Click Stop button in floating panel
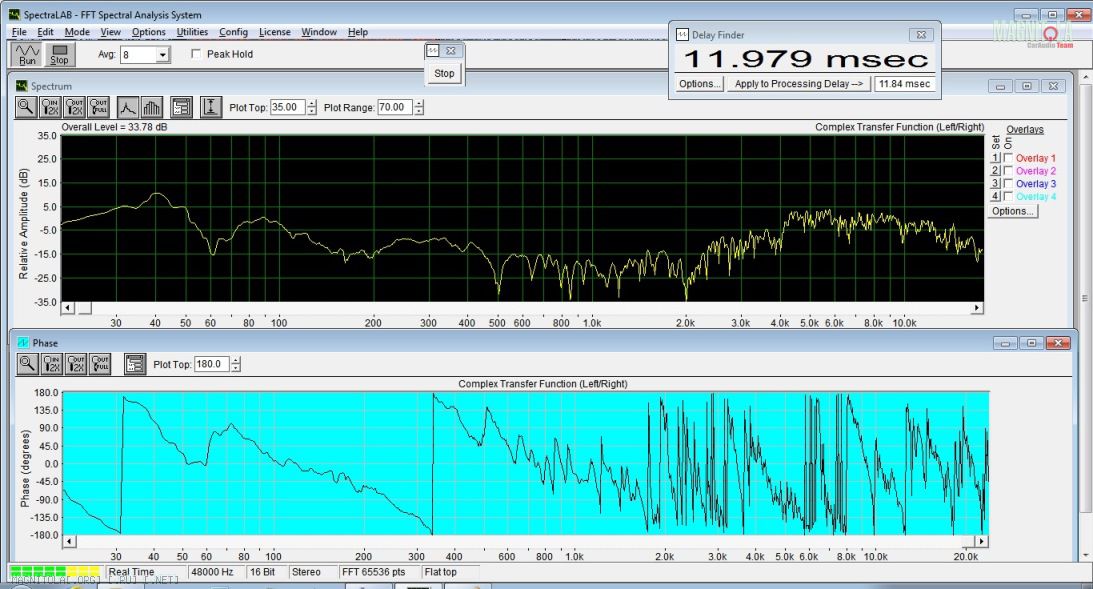Image resolution: width=1093 pixels, height=589 pixels. pos(444,73)
